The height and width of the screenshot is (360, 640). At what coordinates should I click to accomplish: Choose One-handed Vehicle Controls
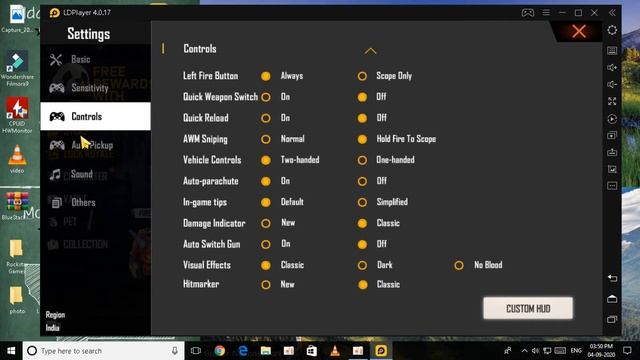(x=362, y=160)
